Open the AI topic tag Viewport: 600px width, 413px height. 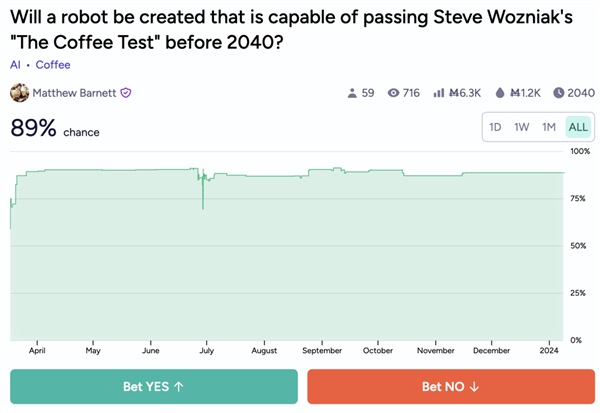click(x=16, y=65)
